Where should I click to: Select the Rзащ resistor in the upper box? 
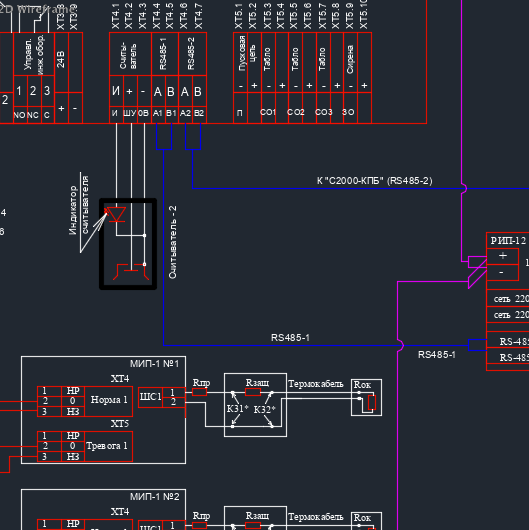(x=253, y=392)
